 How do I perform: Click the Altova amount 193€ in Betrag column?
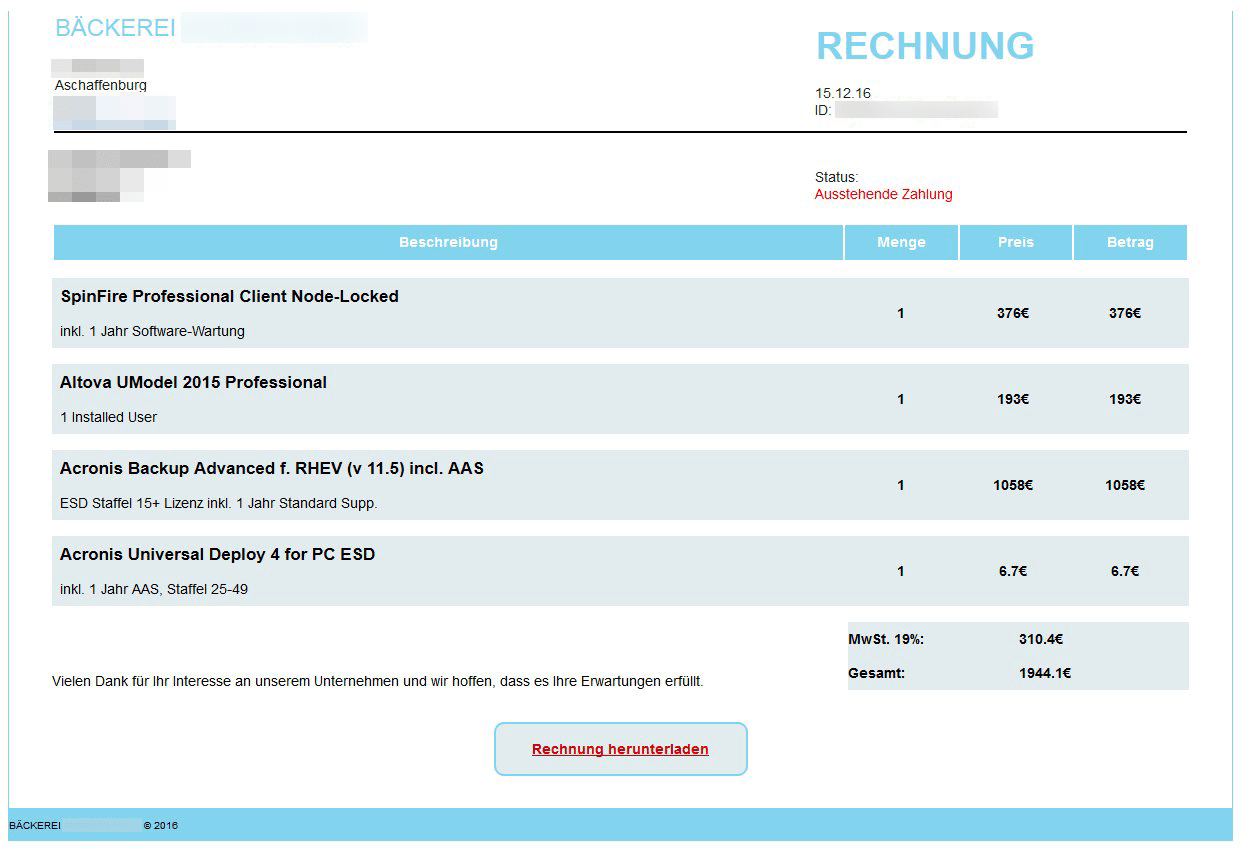(x=1125, y=399)
